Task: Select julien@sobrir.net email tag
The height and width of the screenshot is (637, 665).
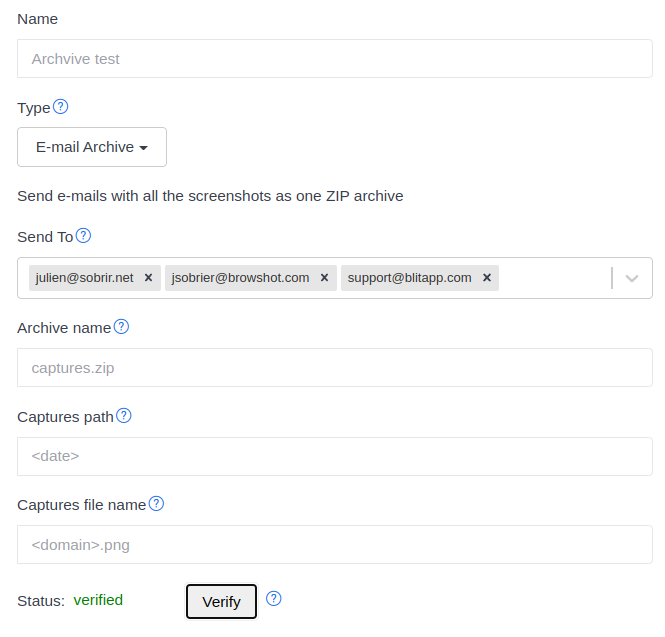Action: [x=84, y=278]
